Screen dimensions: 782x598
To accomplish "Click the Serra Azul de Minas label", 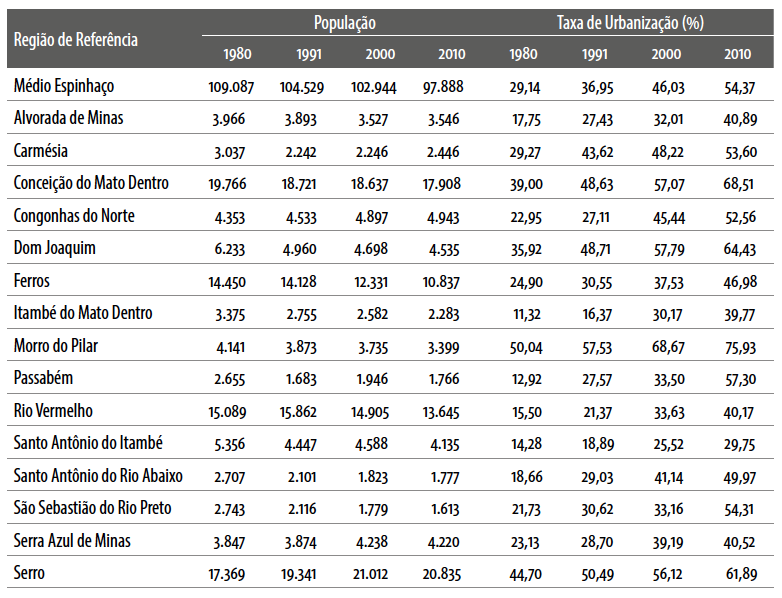I will tap(74, 541).
